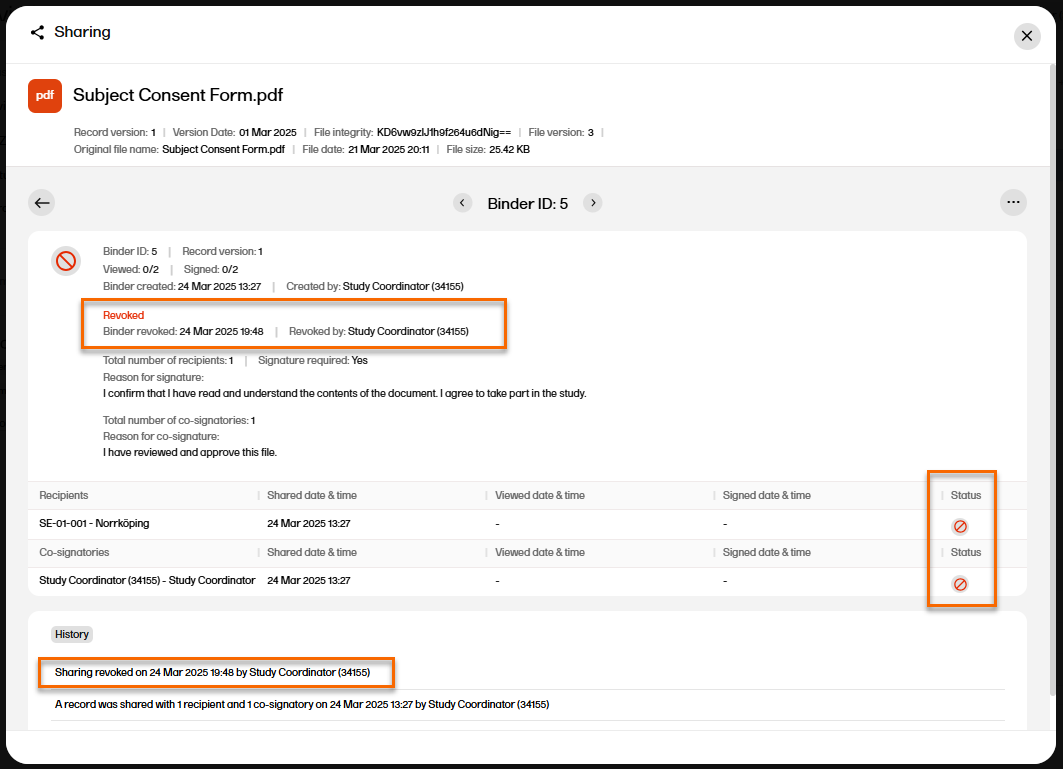The width and height of the screenshot is (1063, 769).
Task: Click the red pdf file icon
Action: tap(45, 96)
